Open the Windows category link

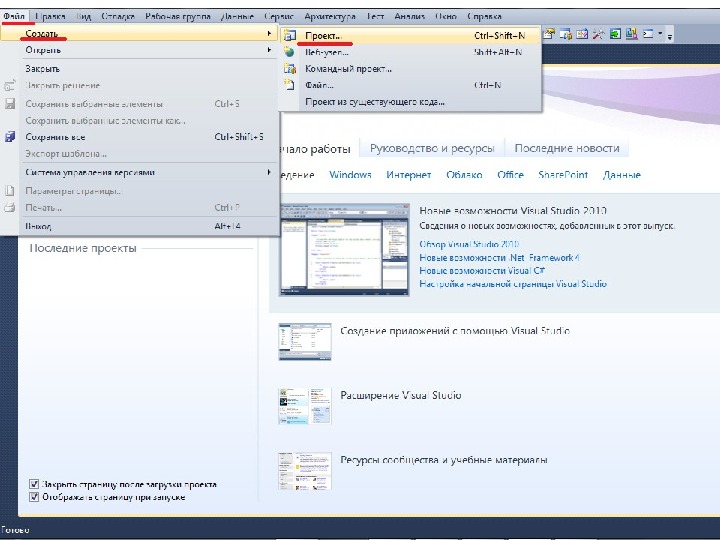click(x=350, y=175)
